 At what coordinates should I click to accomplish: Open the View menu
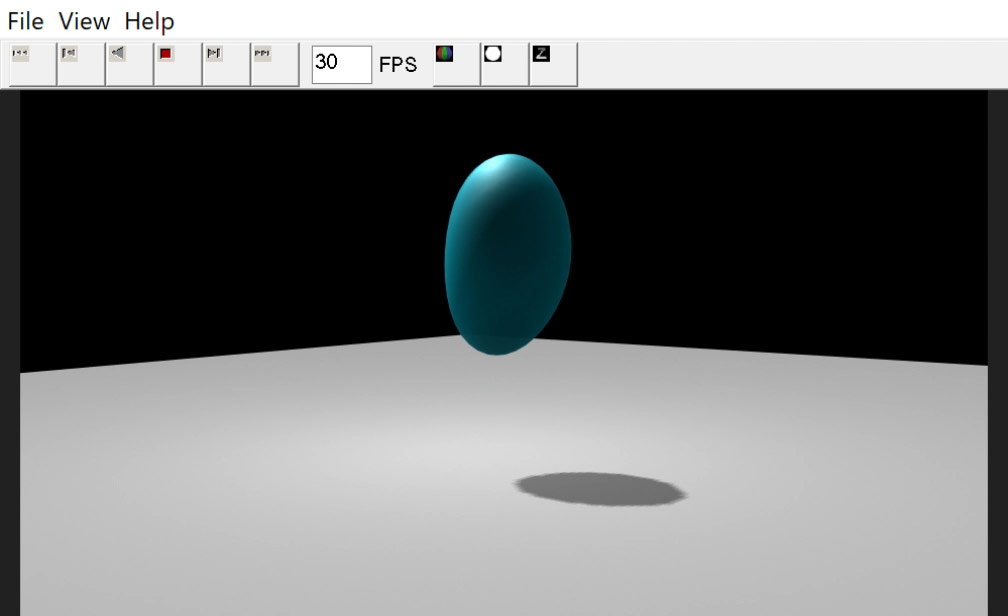coord(84,21)
